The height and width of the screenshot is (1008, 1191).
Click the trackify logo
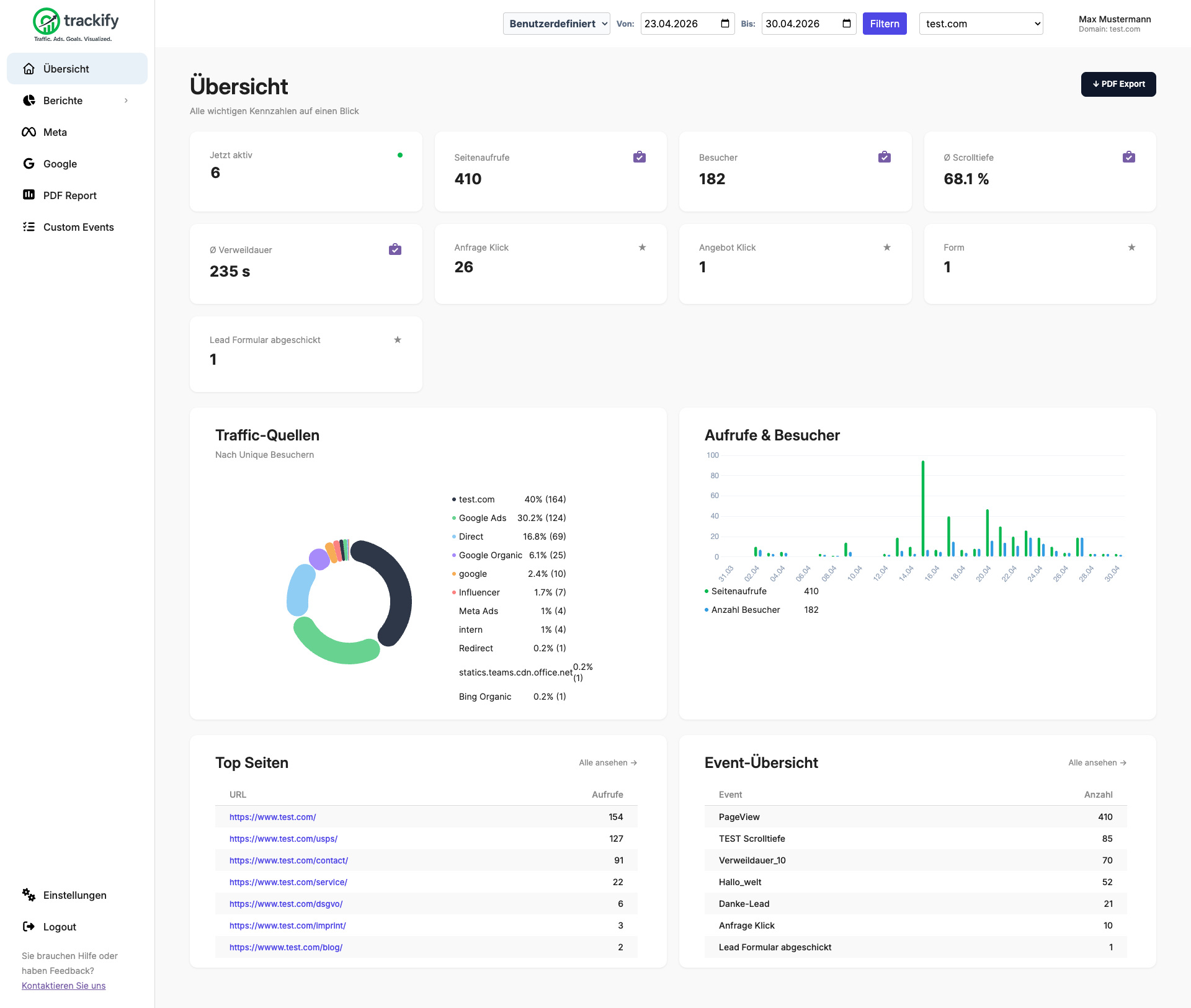(76, 25)
